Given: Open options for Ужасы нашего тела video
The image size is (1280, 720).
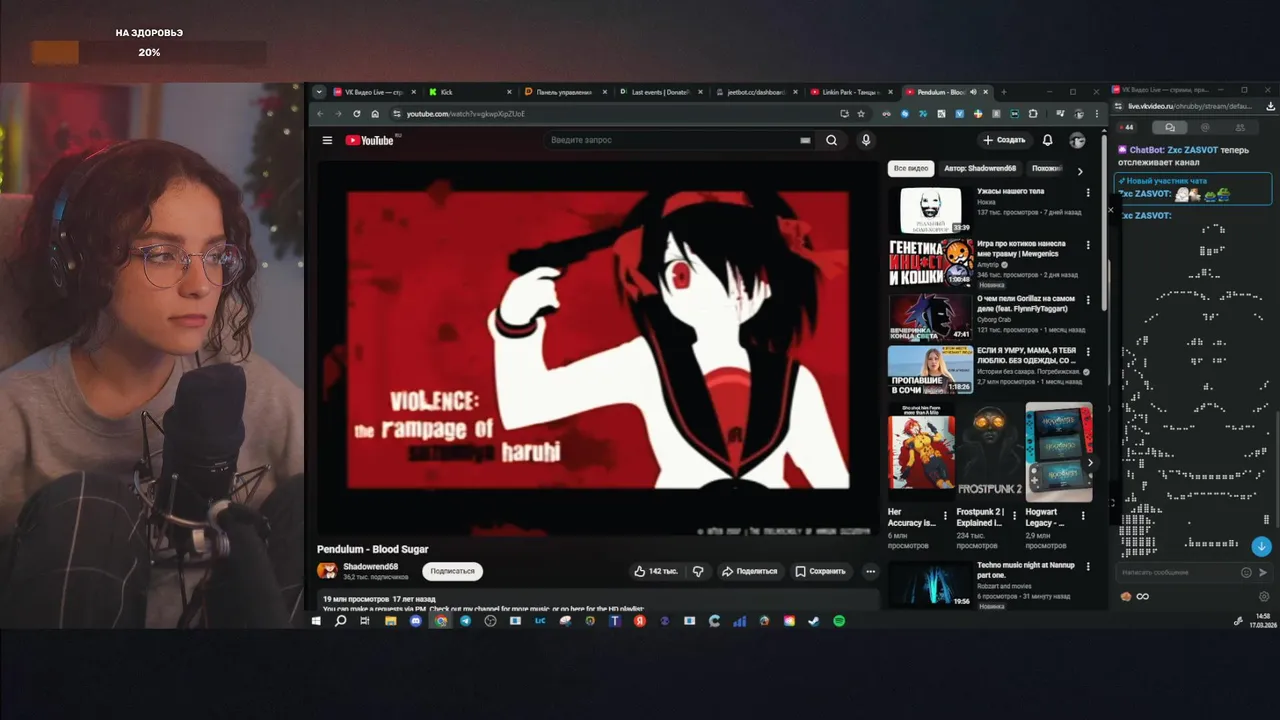Looking at the screenshot, I should tap(1088, 192).
